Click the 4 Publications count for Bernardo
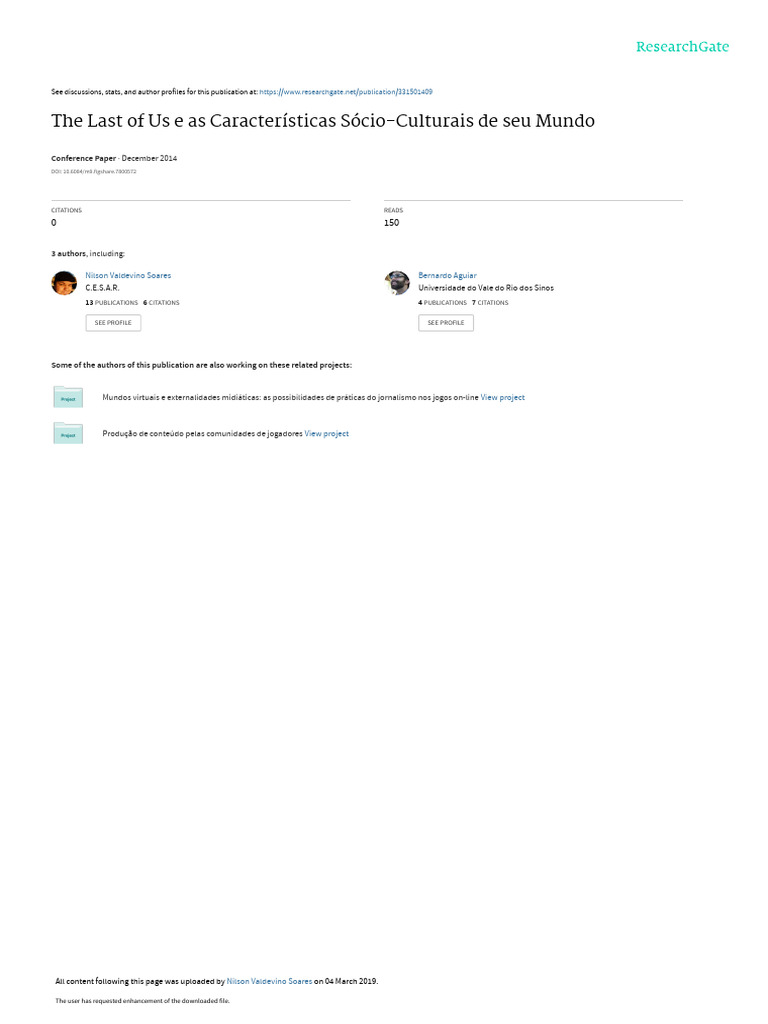This screenshot has height=1024, width=768. [442, 303]
